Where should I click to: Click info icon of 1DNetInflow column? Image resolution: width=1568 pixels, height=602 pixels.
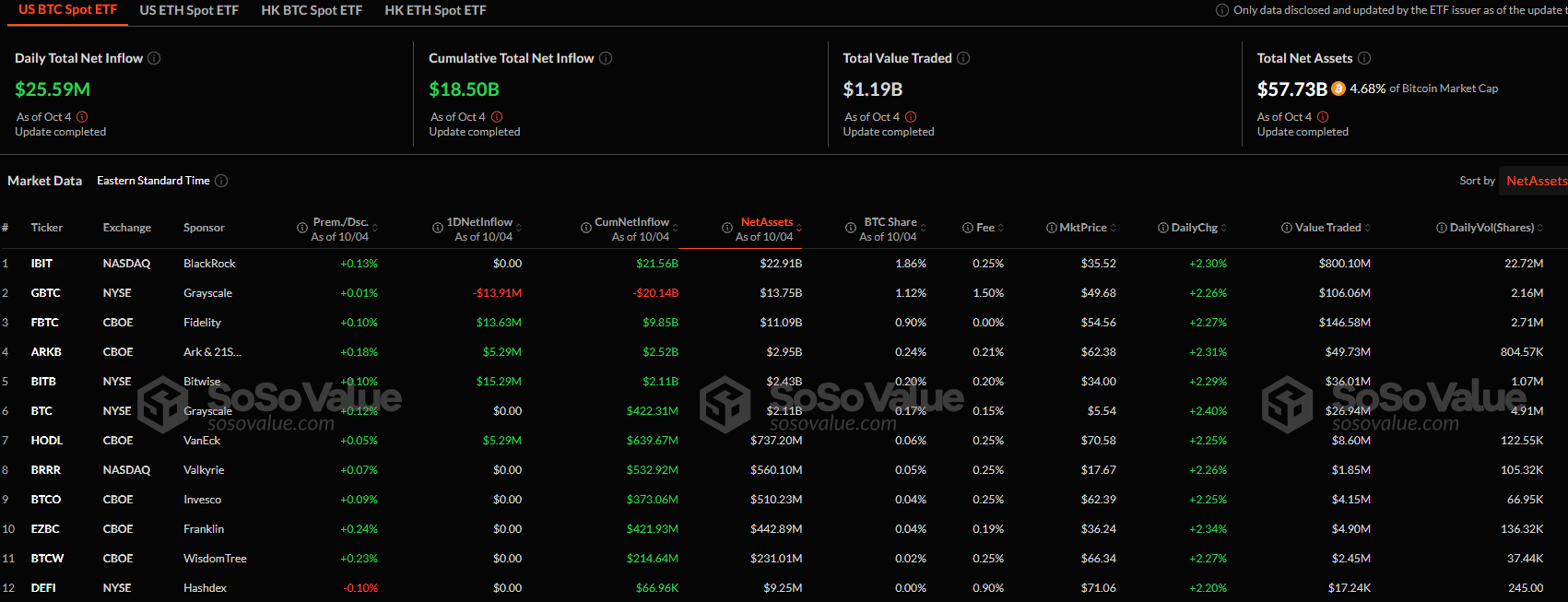pos(438,228)
